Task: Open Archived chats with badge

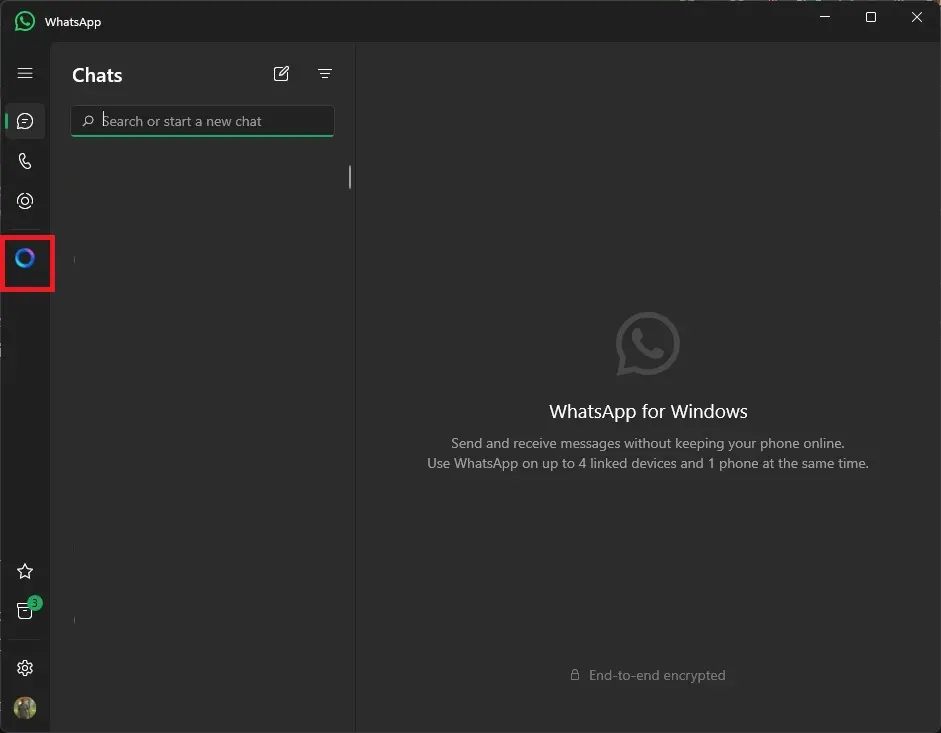Action: click(28, 608)
